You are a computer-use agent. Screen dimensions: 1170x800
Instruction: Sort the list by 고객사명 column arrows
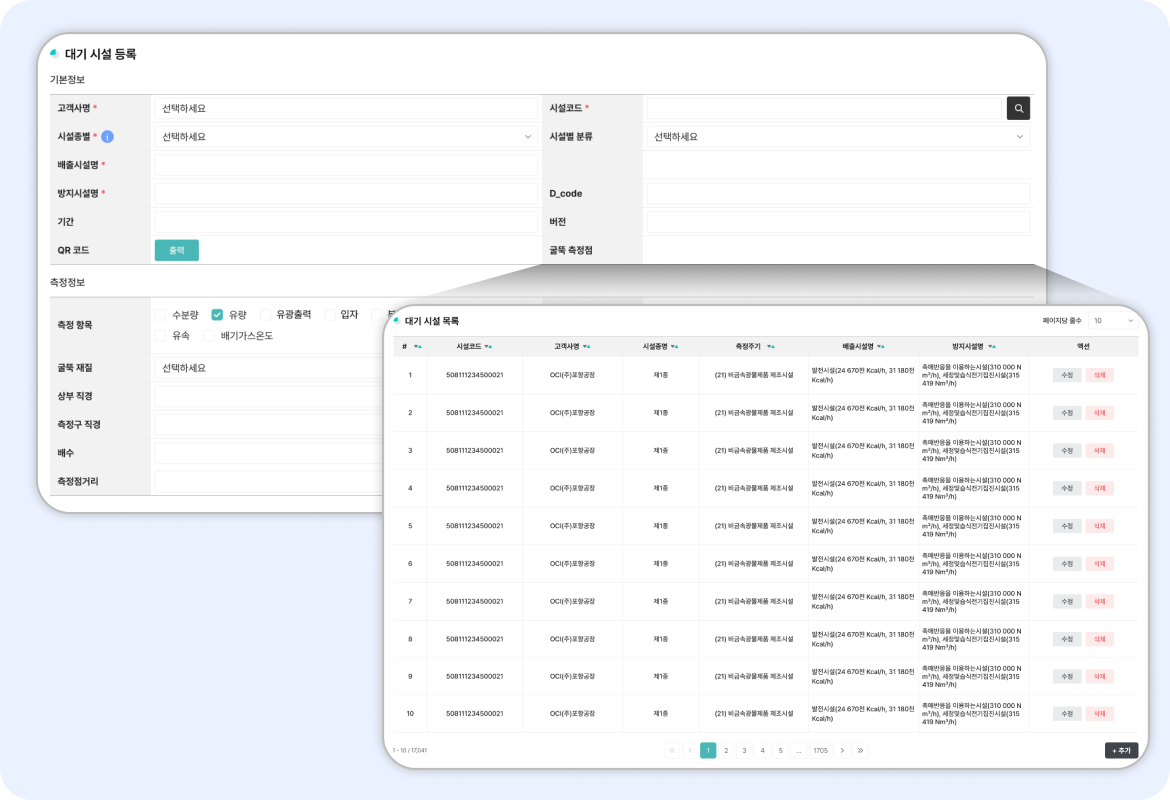point(586,346)
